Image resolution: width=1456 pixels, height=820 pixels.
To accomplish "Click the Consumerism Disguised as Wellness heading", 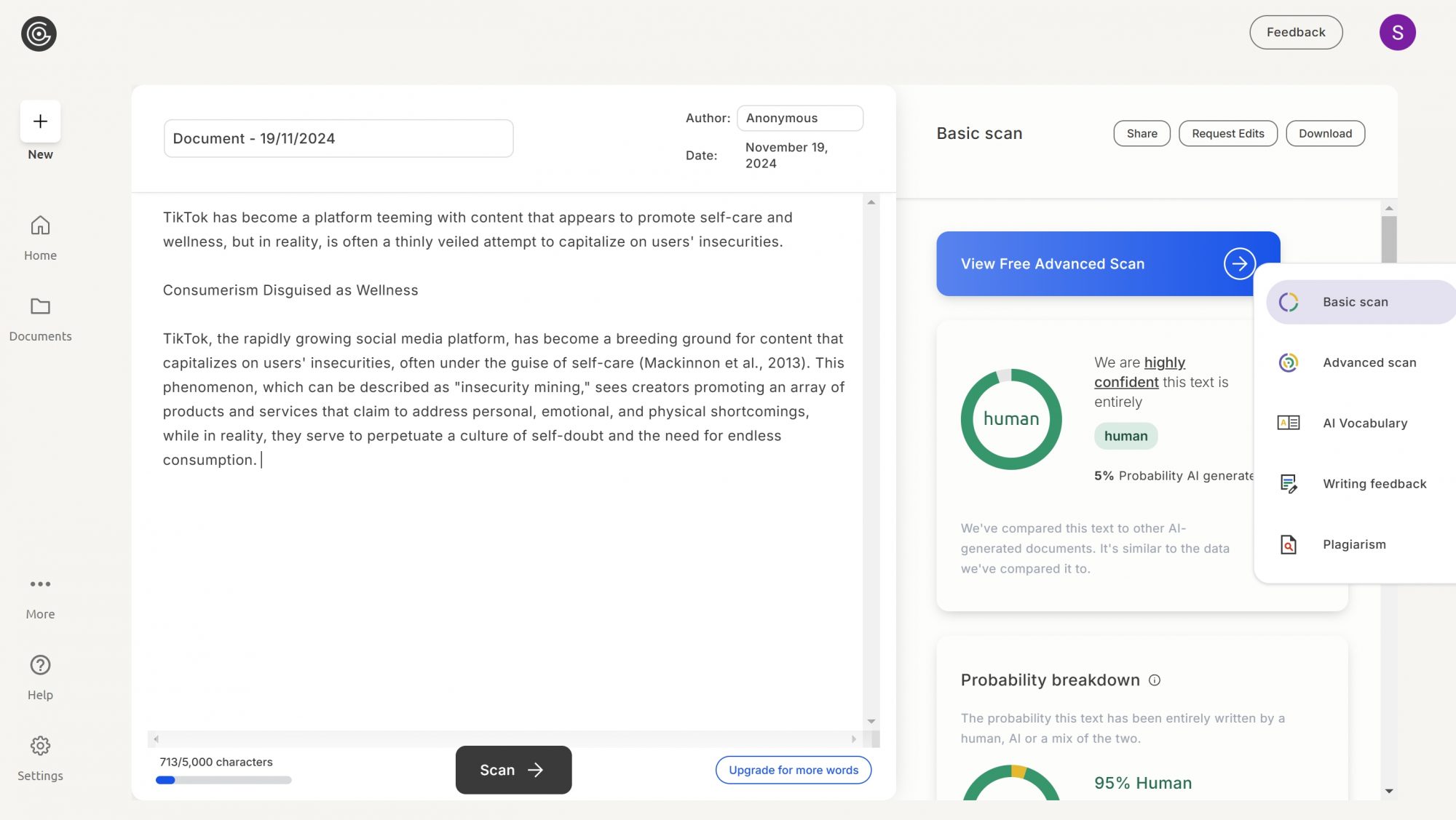I will pyautogui.click(x=290, y=290).
